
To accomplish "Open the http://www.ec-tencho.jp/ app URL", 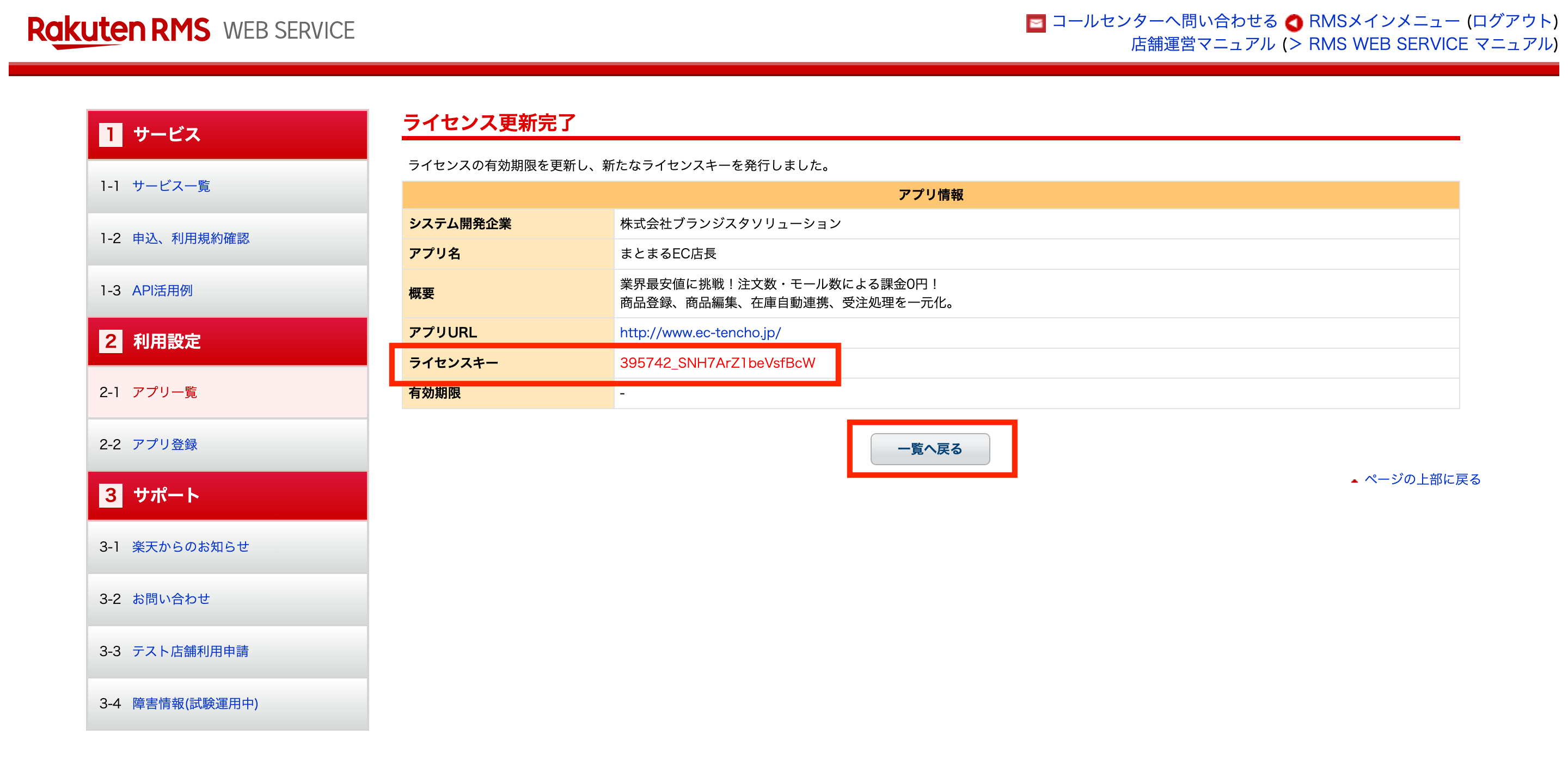I will point(700,332).
